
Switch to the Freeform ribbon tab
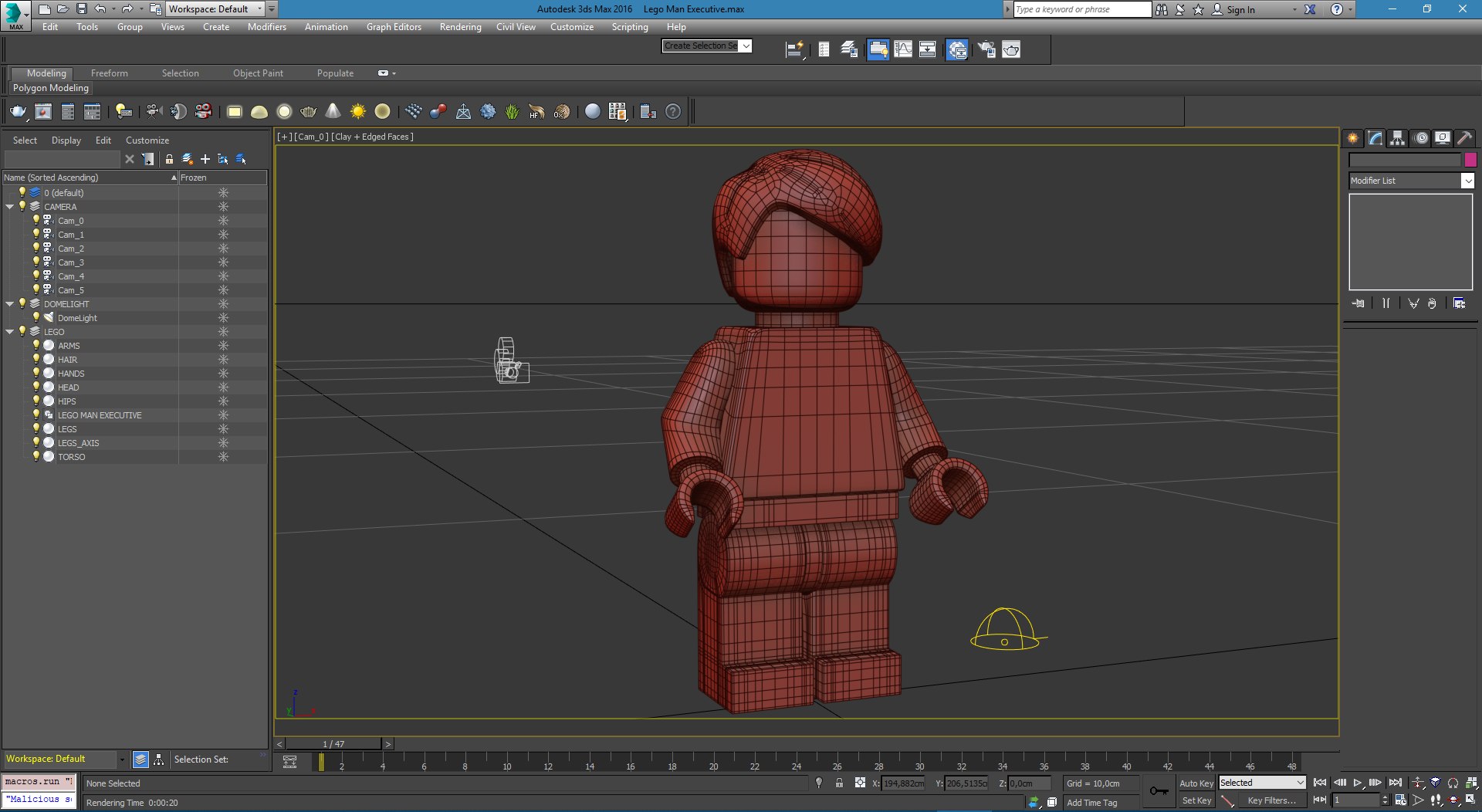click(109, 73)
